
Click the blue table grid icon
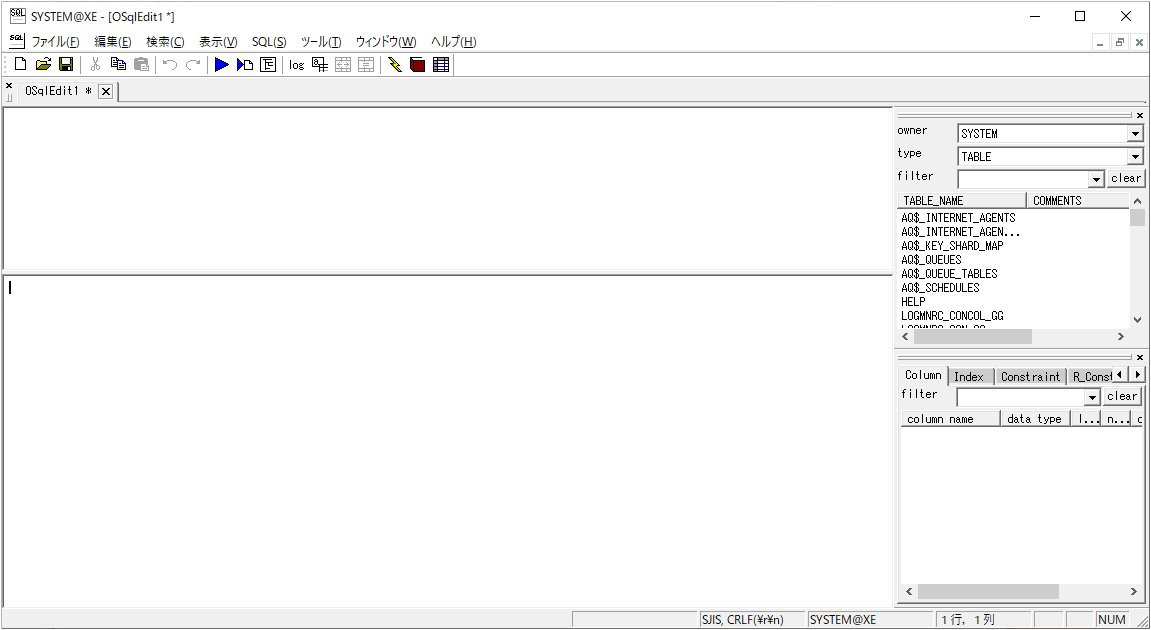click(x=441, y=65)
